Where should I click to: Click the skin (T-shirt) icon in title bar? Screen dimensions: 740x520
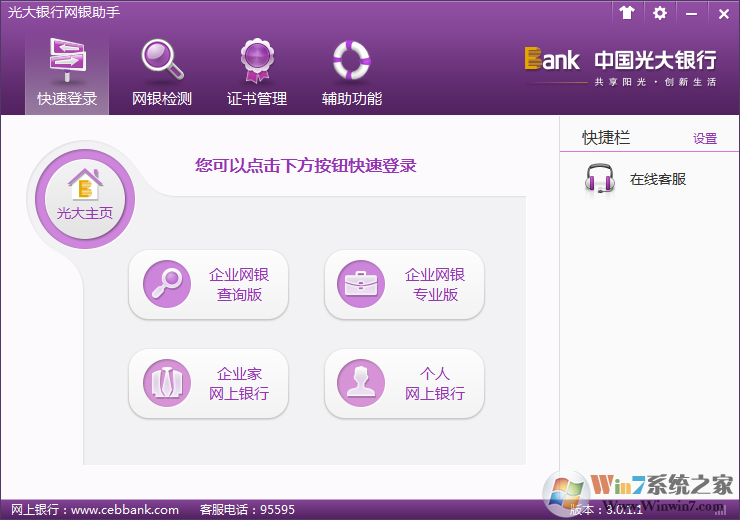pos(627,13)
